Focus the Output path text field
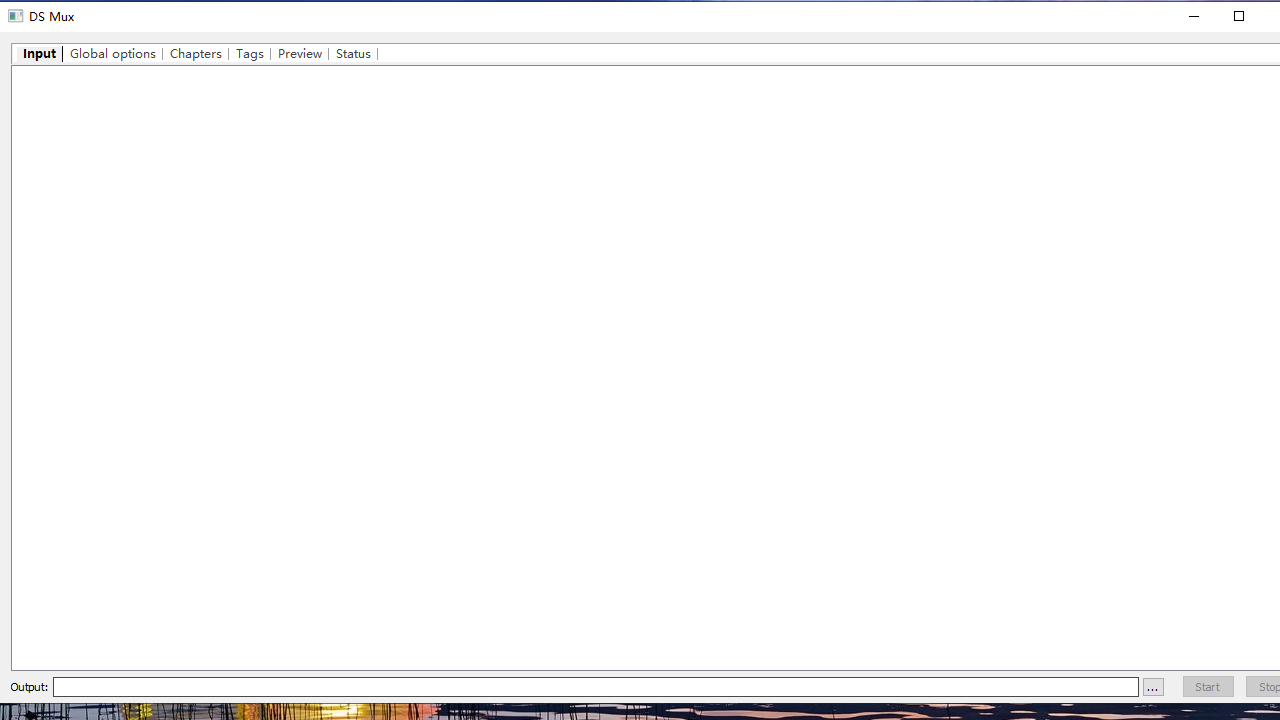Viewport: 1280px width, 720px height. point(595,687)
